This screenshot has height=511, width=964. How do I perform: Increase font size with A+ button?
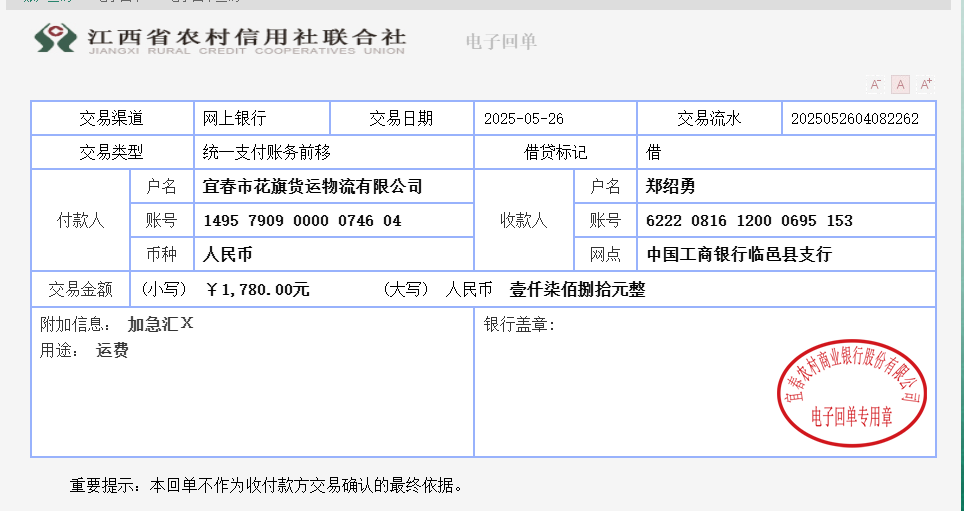(x=925, y=84)
